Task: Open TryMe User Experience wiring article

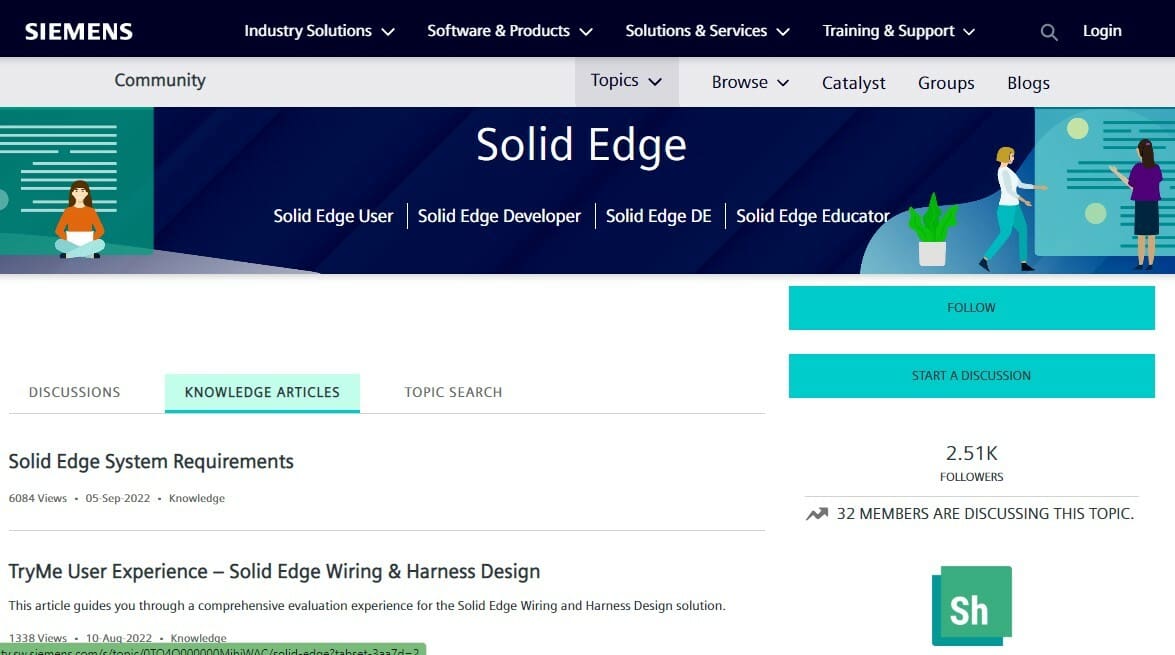Action: coord(274,571)
